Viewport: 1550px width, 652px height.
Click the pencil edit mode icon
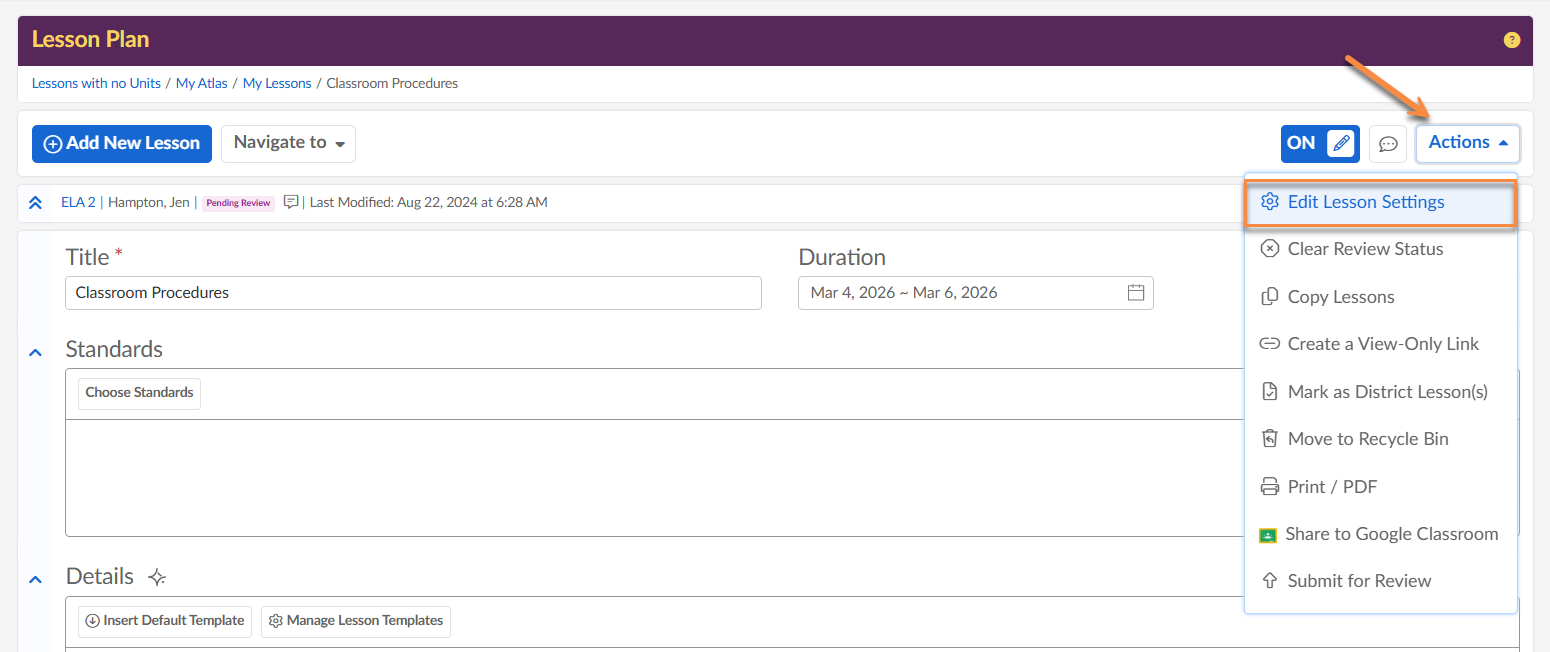click(1341, 144)
